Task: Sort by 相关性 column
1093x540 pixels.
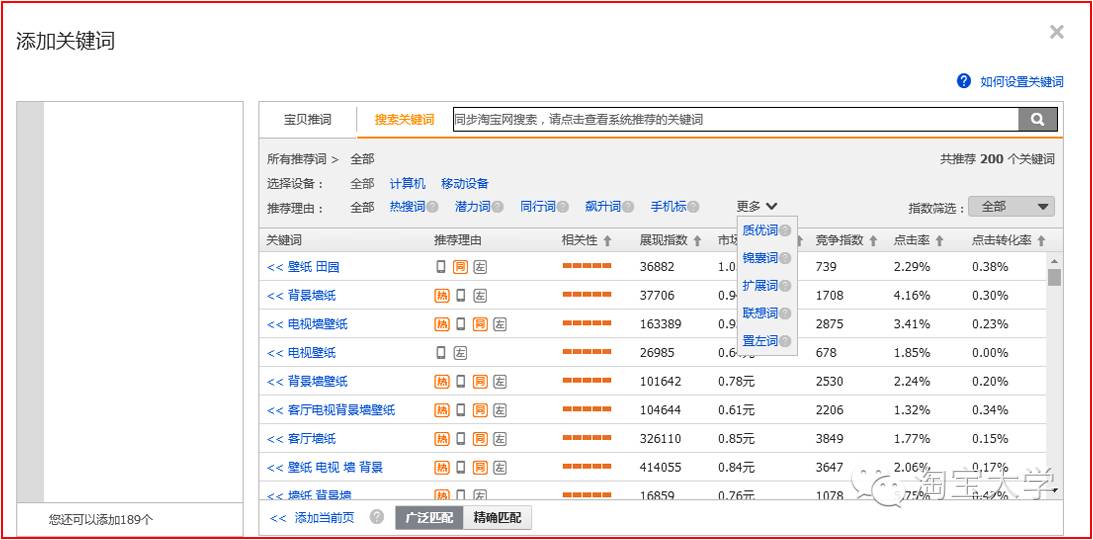Action: tap(586, 240)
